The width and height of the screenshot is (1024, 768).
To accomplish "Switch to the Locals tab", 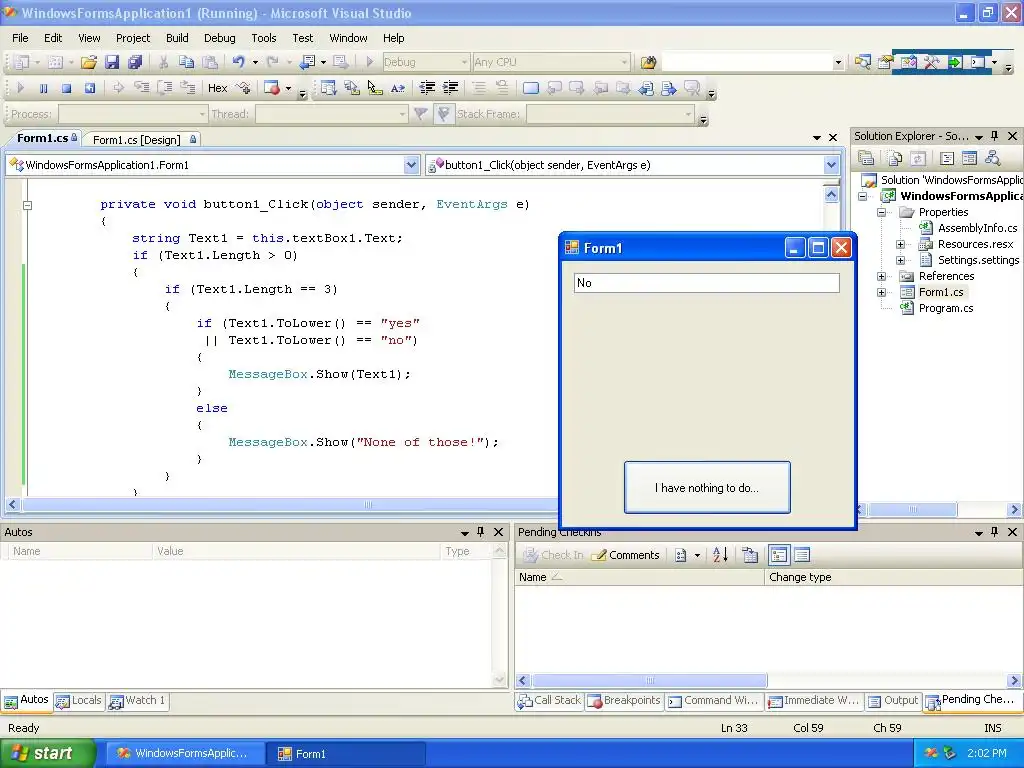I will [x=79, y=701].
